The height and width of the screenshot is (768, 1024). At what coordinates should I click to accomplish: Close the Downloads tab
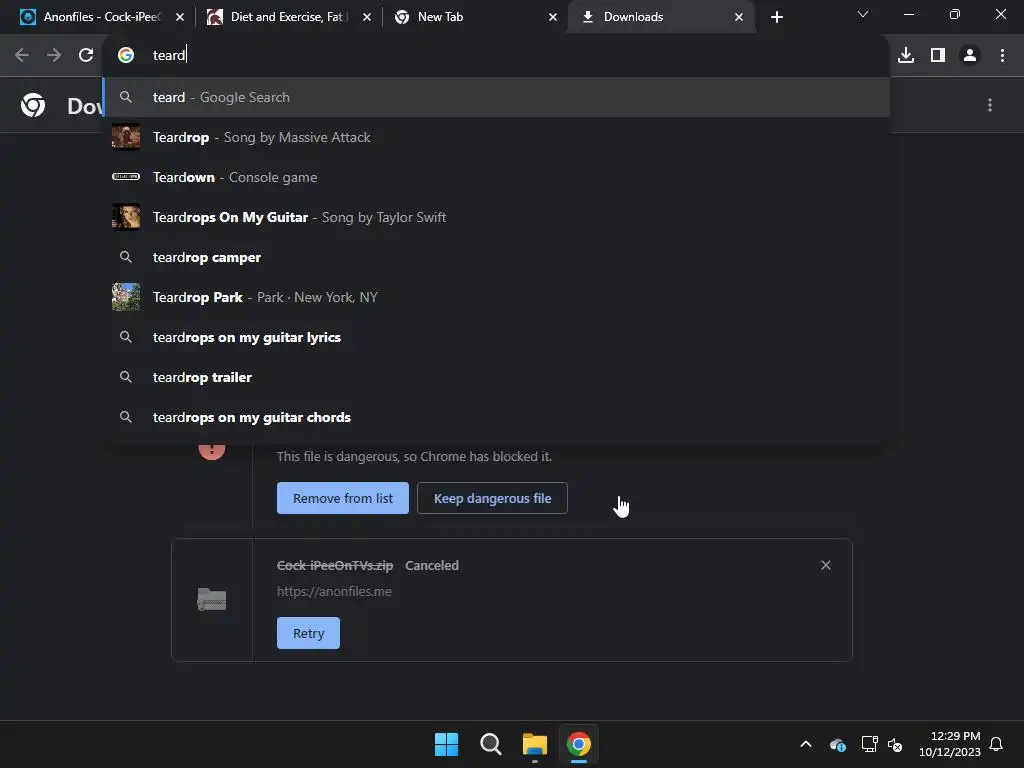(739, 17)
